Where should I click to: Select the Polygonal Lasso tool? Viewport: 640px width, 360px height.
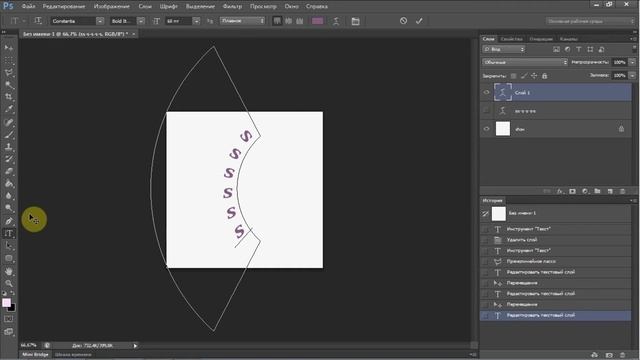(x=9, y=73)
